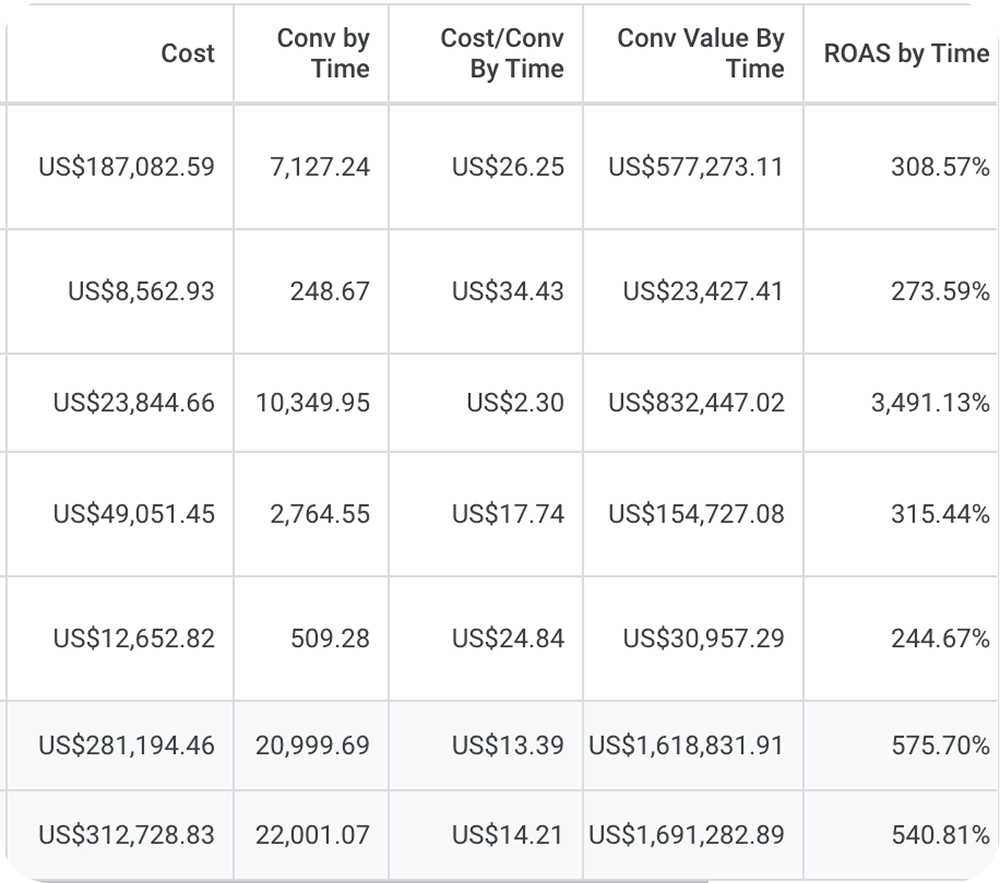
Task: Select the Cost/Conv By Time header
Action: (502, 53)
